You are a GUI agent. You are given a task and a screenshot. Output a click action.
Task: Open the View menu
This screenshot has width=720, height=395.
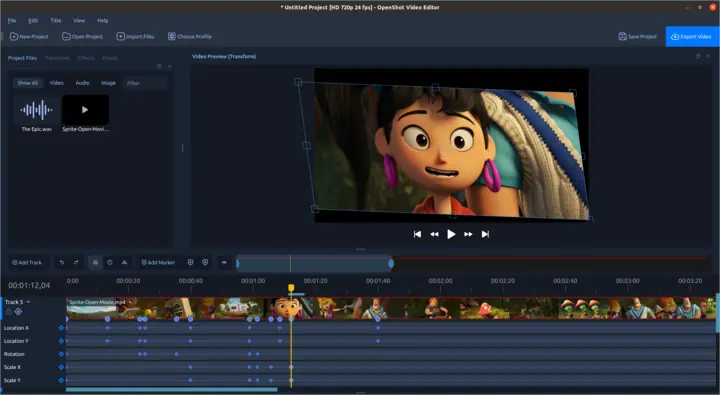[x=79, y=21]
